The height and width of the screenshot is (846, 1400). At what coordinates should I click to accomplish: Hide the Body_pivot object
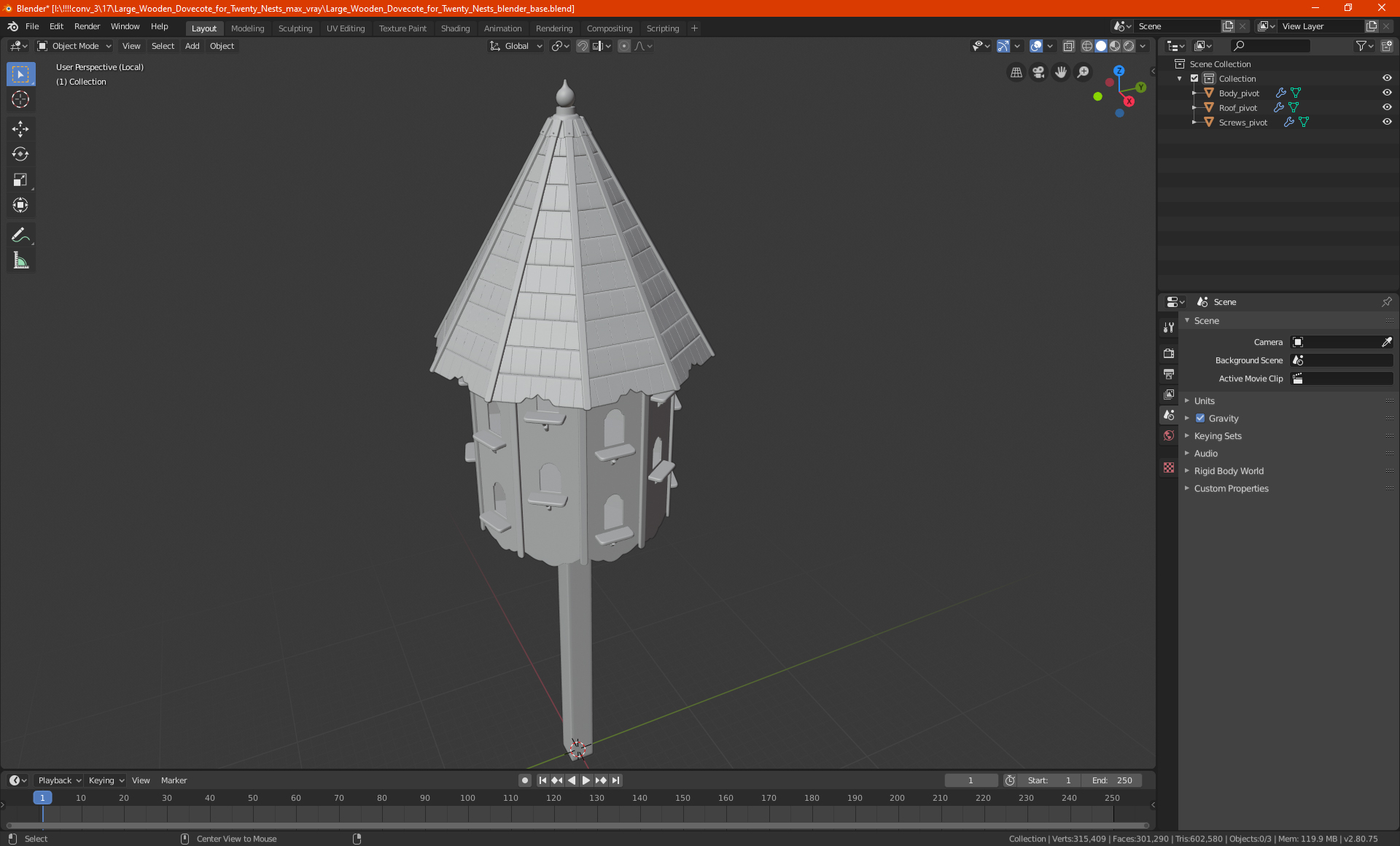[x=1387, y=93]
